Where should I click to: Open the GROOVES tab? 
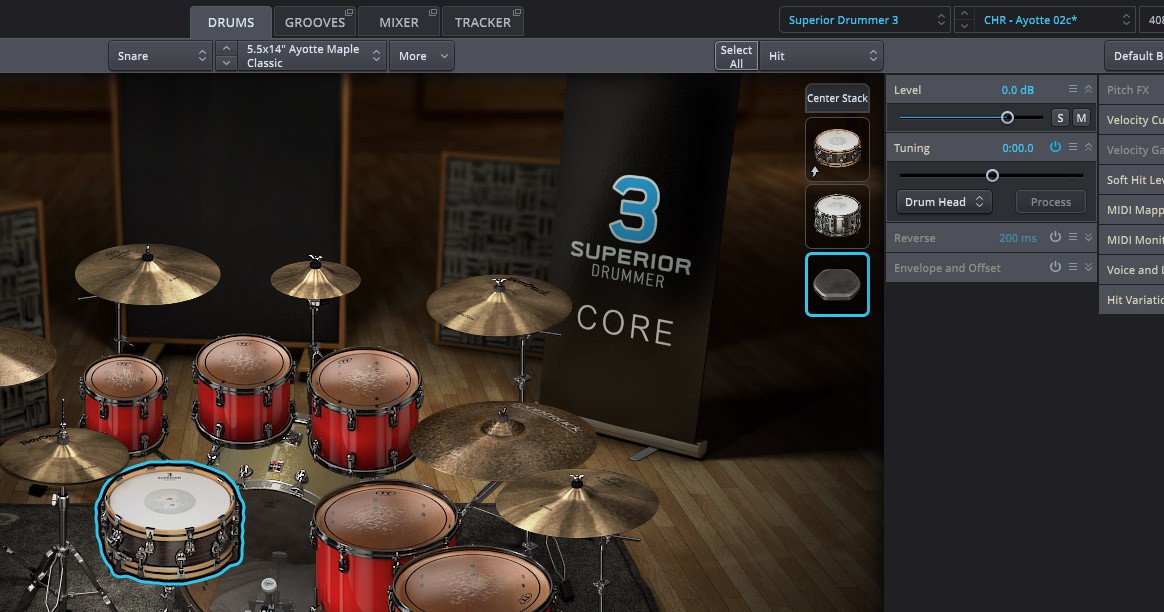(x=315, y=22)
